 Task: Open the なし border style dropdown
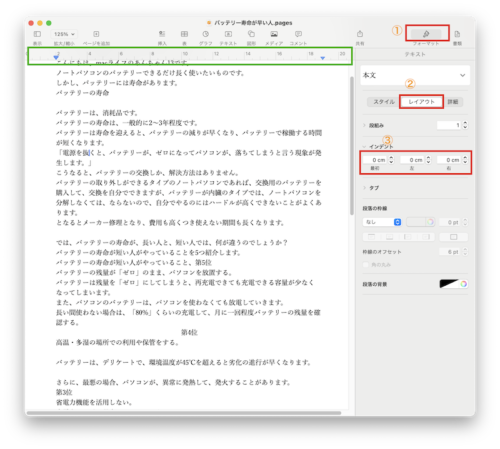pyautogui.click(x=382, y=222)
